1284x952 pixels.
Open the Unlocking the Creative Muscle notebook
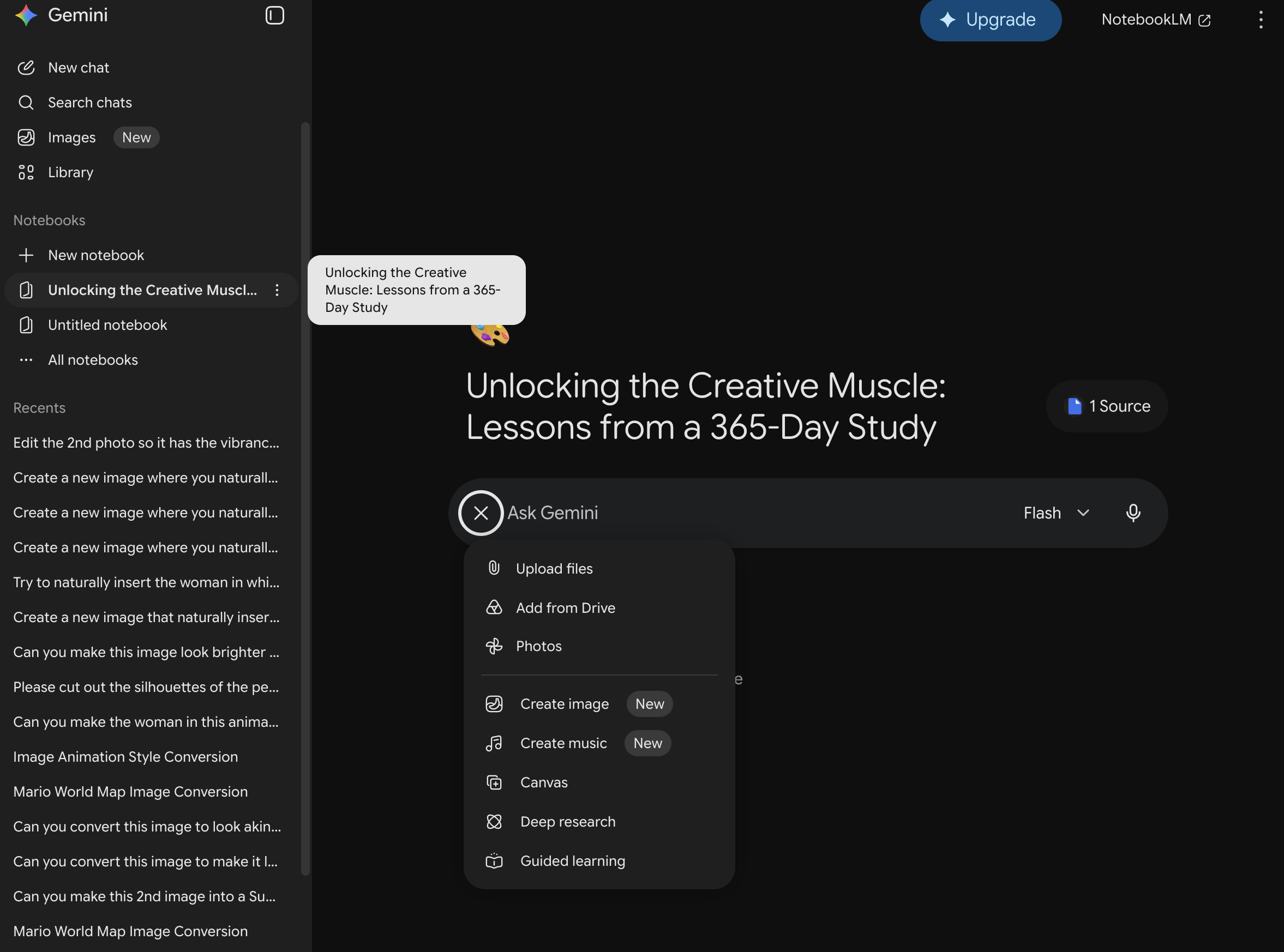151,290
